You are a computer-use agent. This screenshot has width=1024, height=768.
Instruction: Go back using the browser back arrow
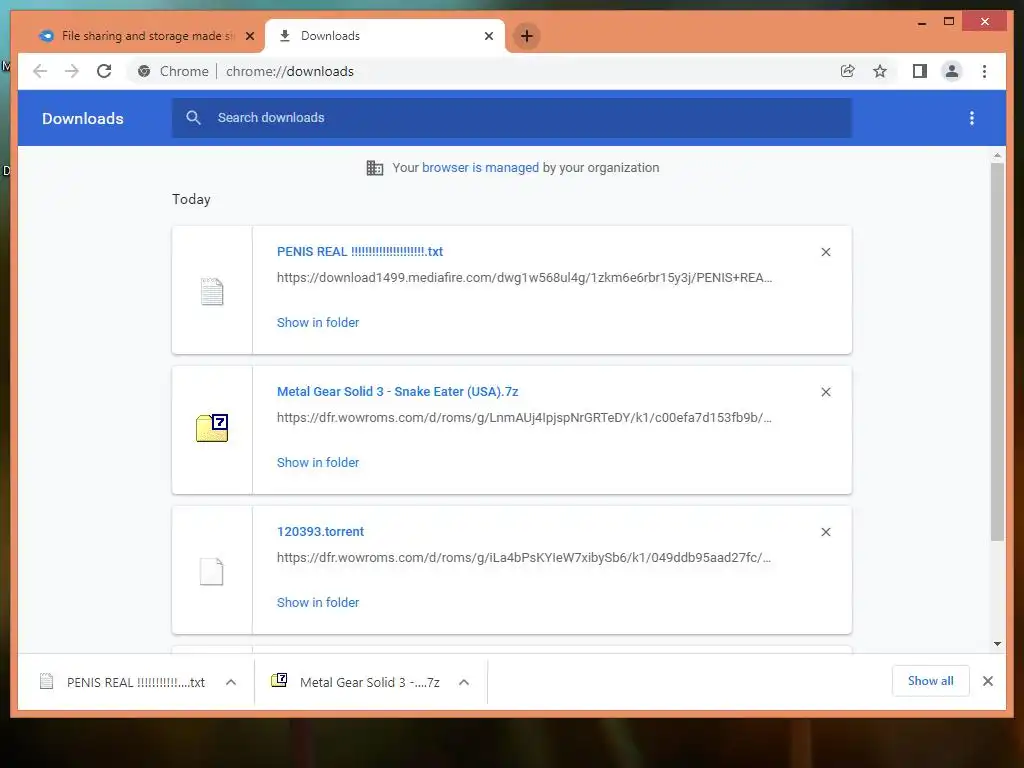40,71
